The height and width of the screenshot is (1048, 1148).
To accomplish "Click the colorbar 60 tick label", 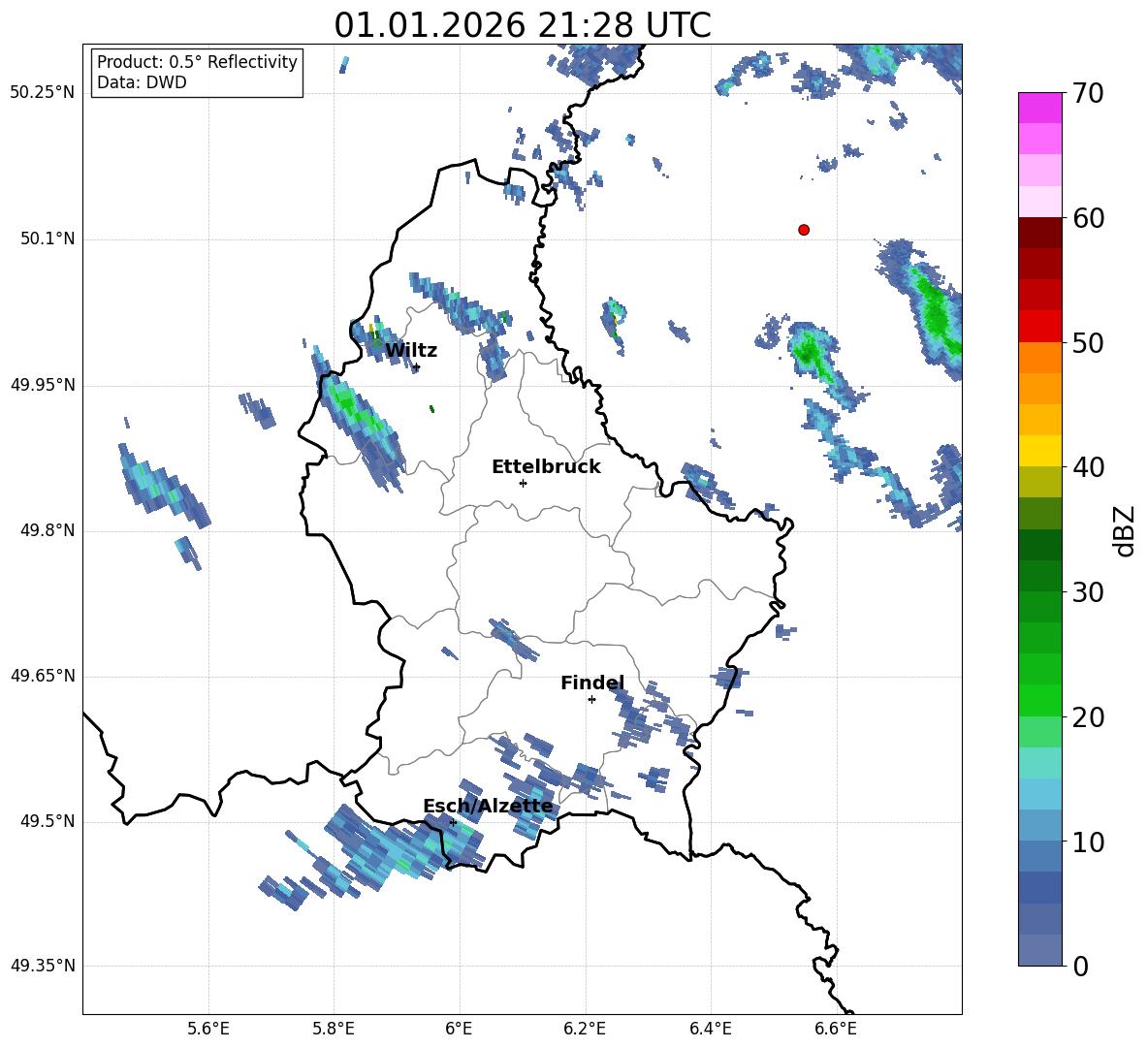I will point(1088,218).
